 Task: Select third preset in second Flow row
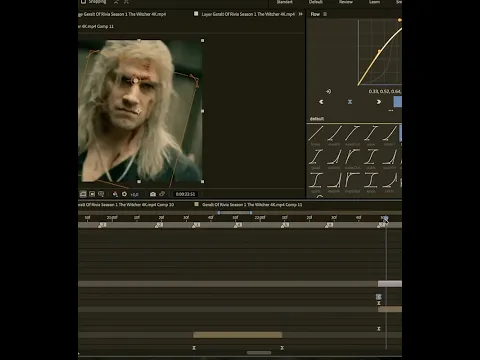352,159
